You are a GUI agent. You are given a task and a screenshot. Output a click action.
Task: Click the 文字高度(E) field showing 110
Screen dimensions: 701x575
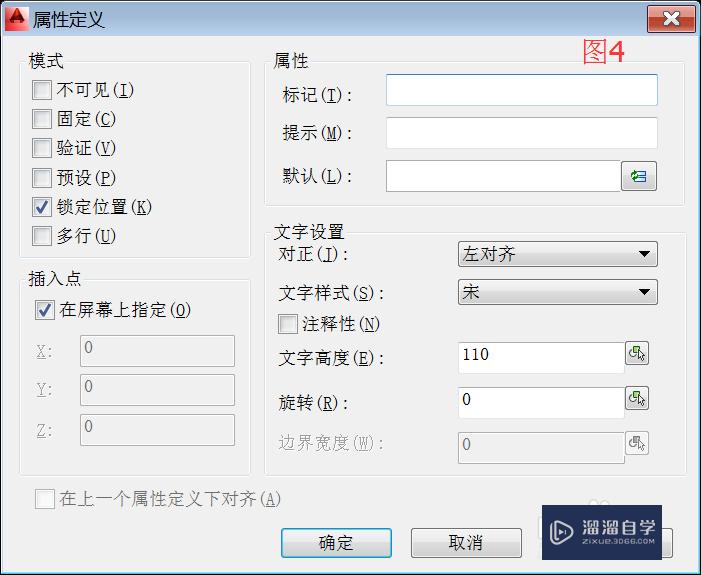(x=541, y=357)
